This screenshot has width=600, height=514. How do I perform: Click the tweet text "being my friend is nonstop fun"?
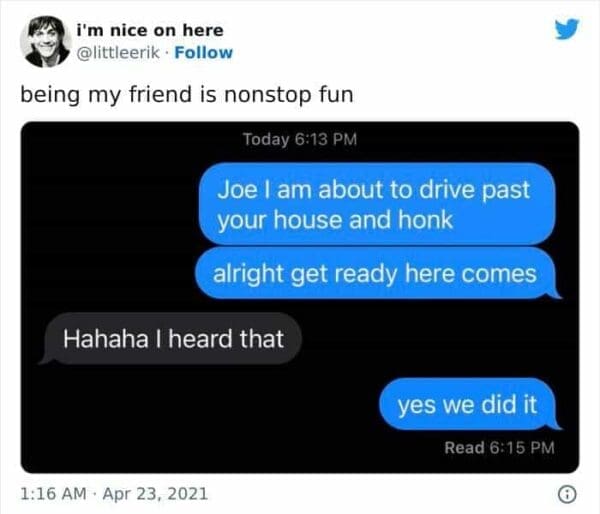187,95
